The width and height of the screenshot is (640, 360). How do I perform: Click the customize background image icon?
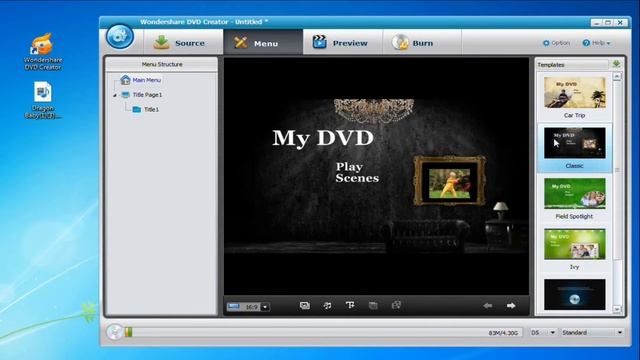(x=304, y=305)
